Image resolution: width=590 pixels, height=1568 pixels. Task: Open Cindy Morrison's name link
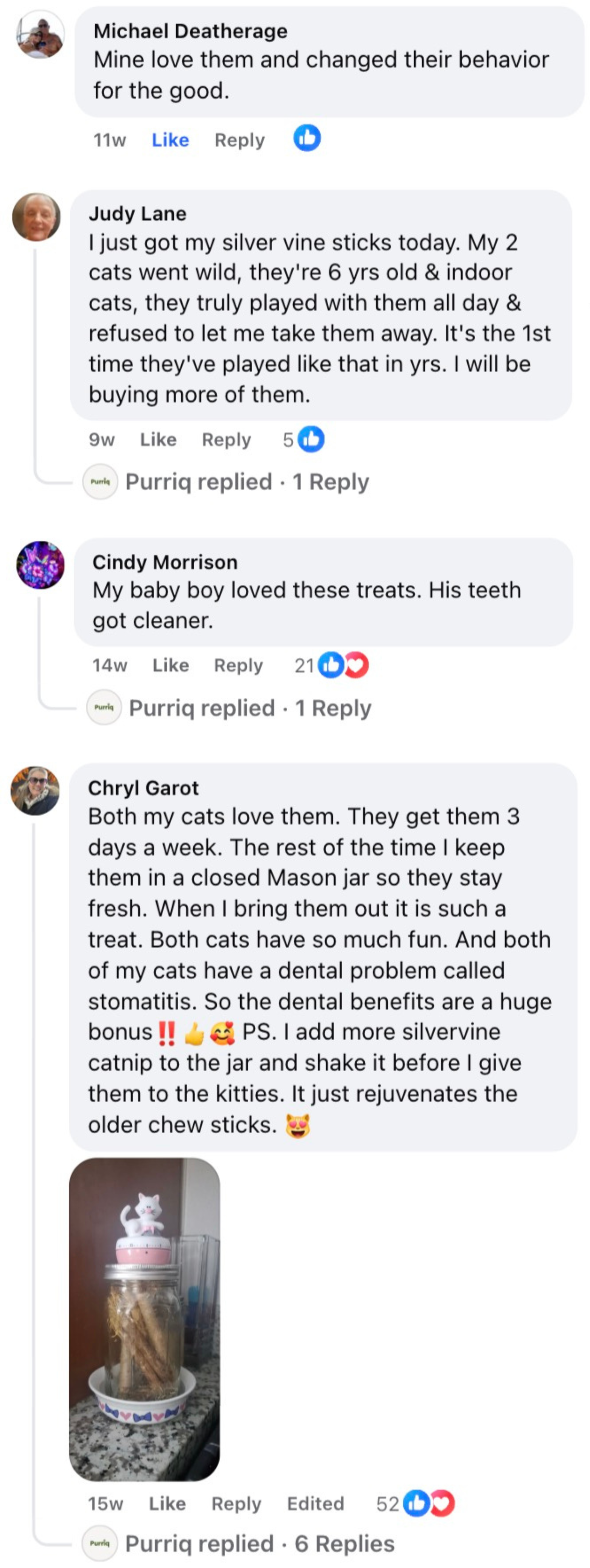pos(165,562)
